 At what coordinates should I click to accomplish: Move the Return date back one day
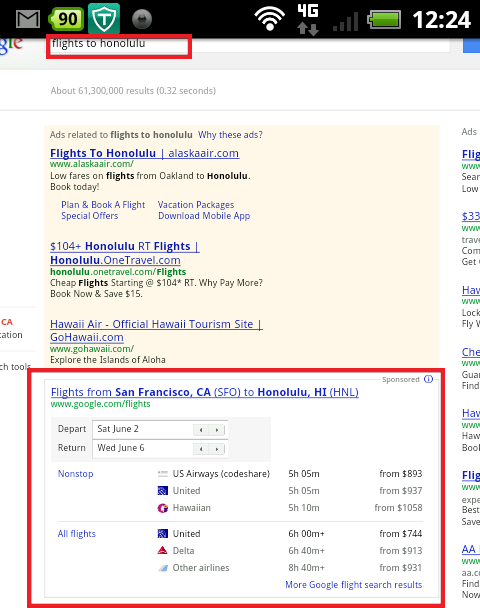(x=201, y=449)
